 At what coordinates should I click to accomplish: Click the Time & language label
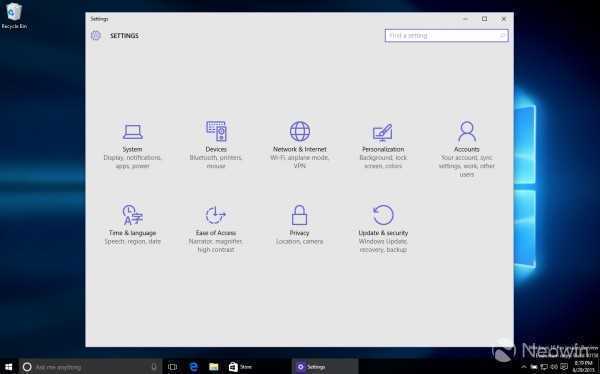coord(132,233)
